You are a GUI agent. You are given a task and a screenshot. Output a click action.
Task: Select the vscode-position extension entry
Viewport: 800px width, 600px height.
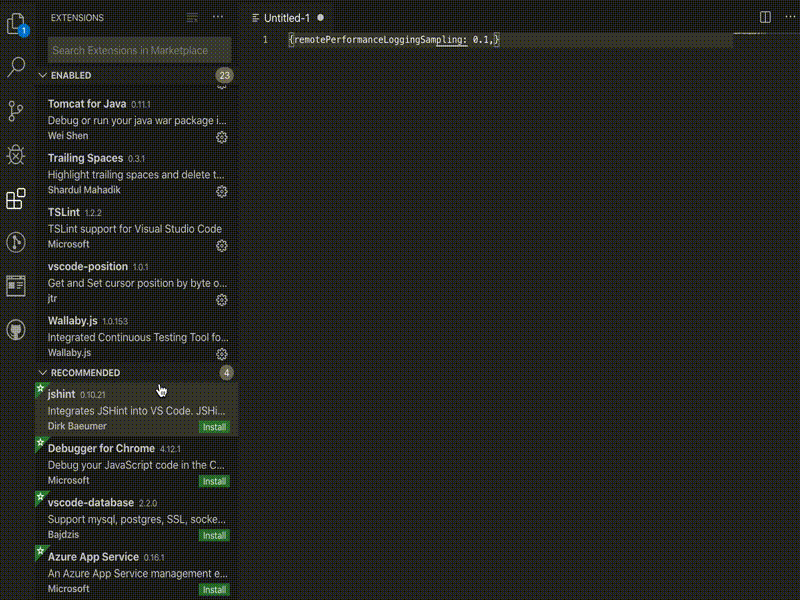click(137, 282)
